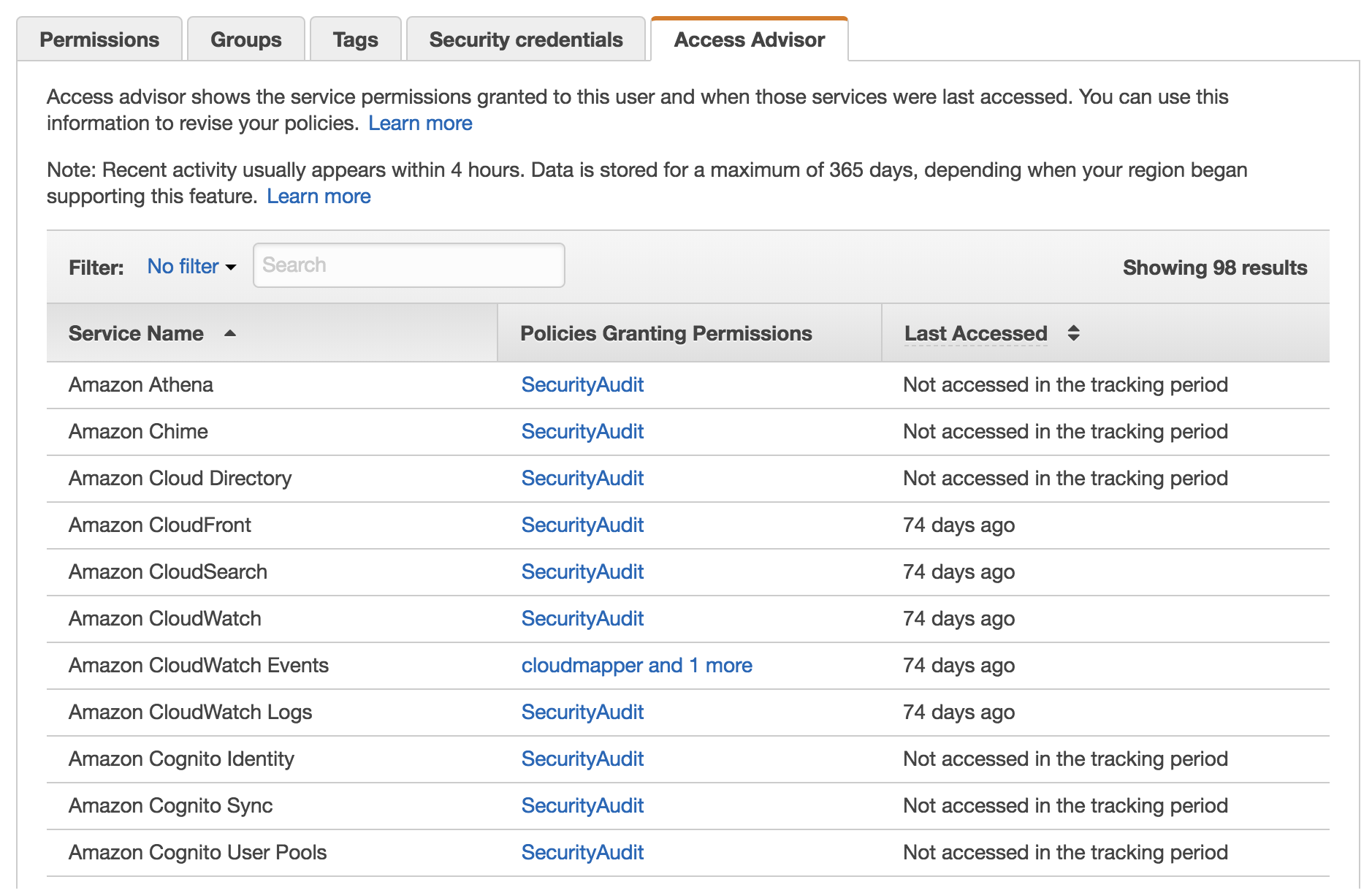1372x893 pixels.
Task: Open SecurityAudit policy for Amazon CloudWatch
Action: pos(582,619)
